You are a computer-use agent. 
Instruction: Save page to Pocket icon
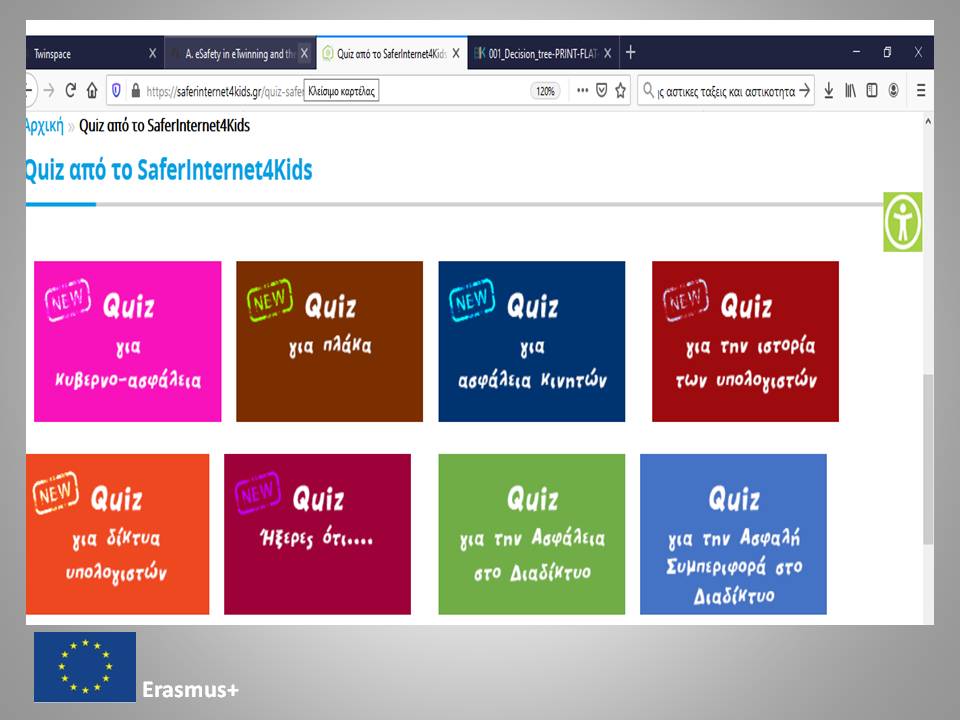(602, 91)
